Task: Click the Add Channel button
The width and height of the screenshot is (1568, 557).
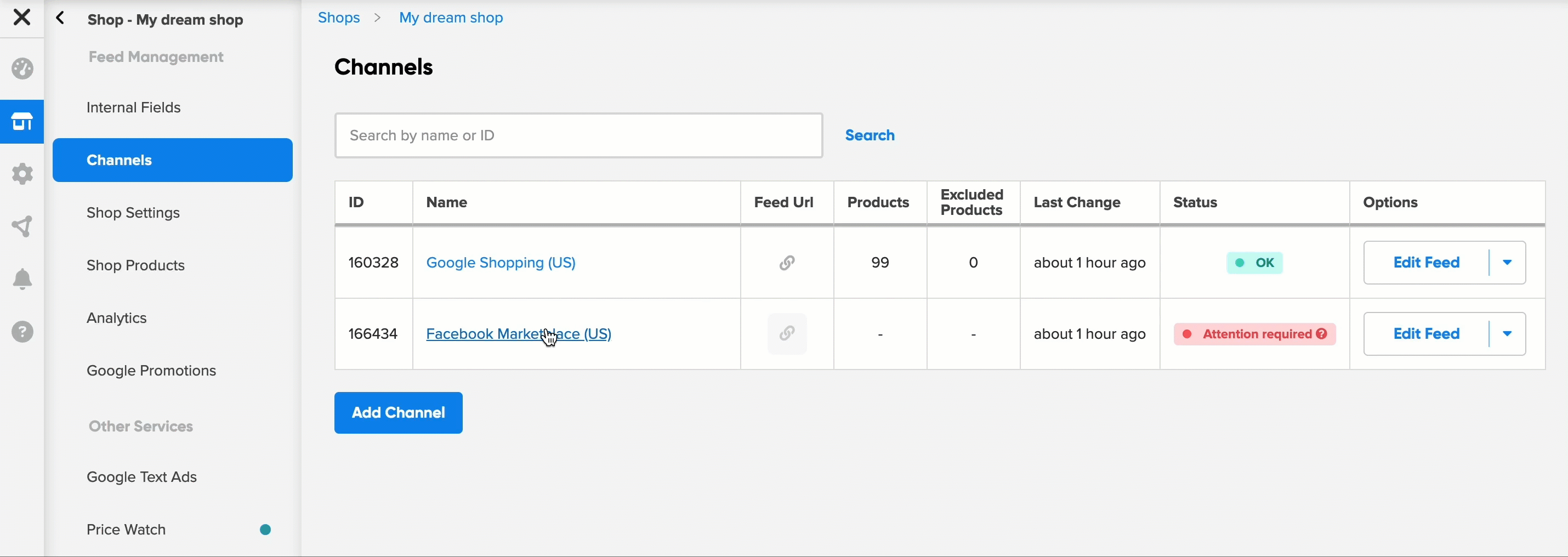Action: 398,413
